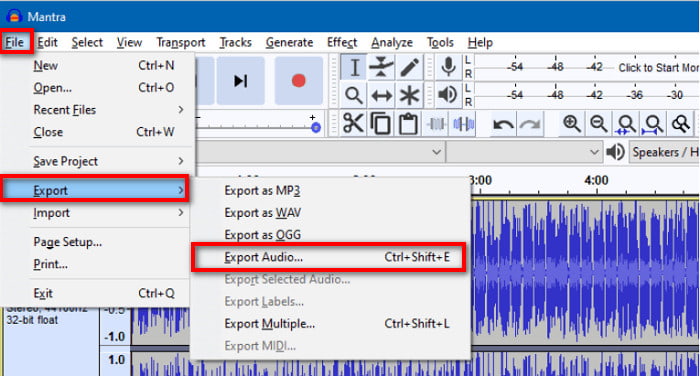Open the Help menu
This screenshot has height=376, width=700.
click(x=480, y=42)
